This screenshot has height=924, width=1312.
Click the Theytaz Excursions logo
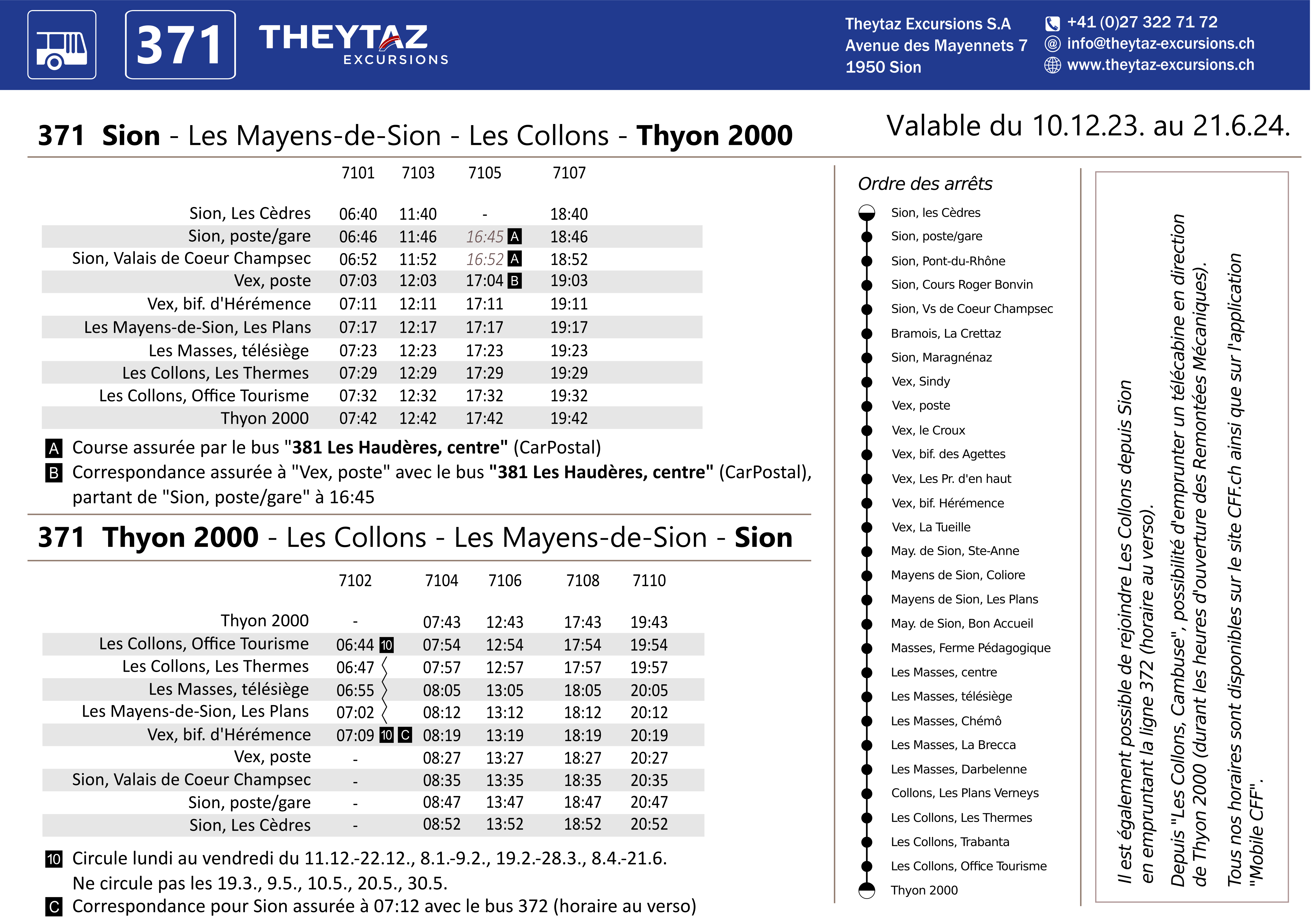[x=354, y=45]
